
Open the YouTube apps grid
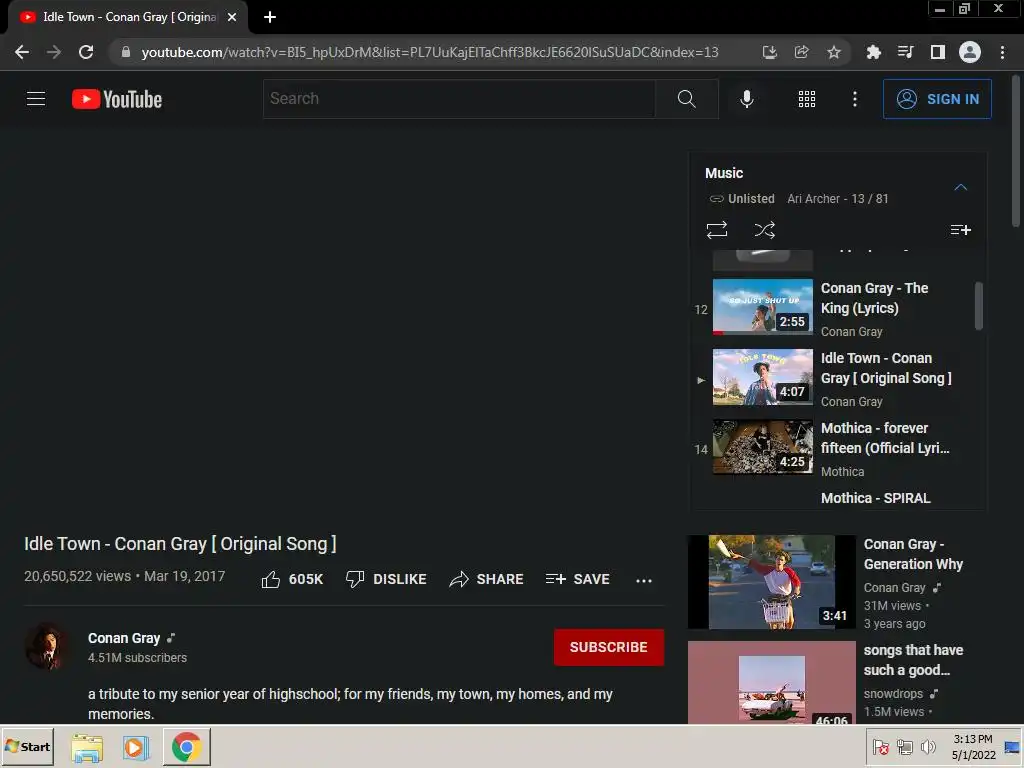click(807, 99)
